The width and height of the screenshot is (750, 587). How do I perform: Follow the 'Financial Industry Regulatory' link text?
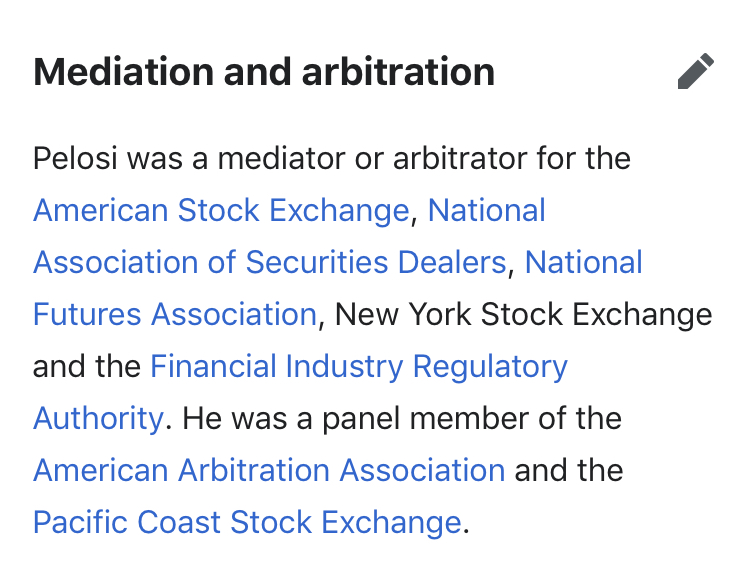pyautogui.click(x=359, y=367)
